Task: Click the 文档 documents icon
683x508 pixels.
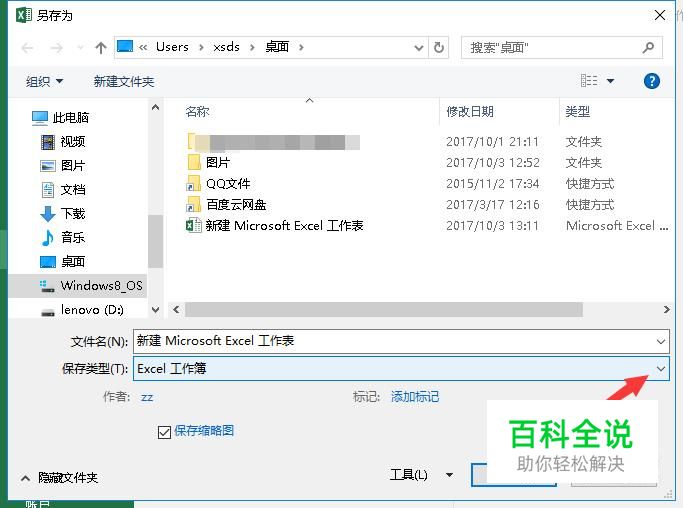Action: [x=47, y=190]
